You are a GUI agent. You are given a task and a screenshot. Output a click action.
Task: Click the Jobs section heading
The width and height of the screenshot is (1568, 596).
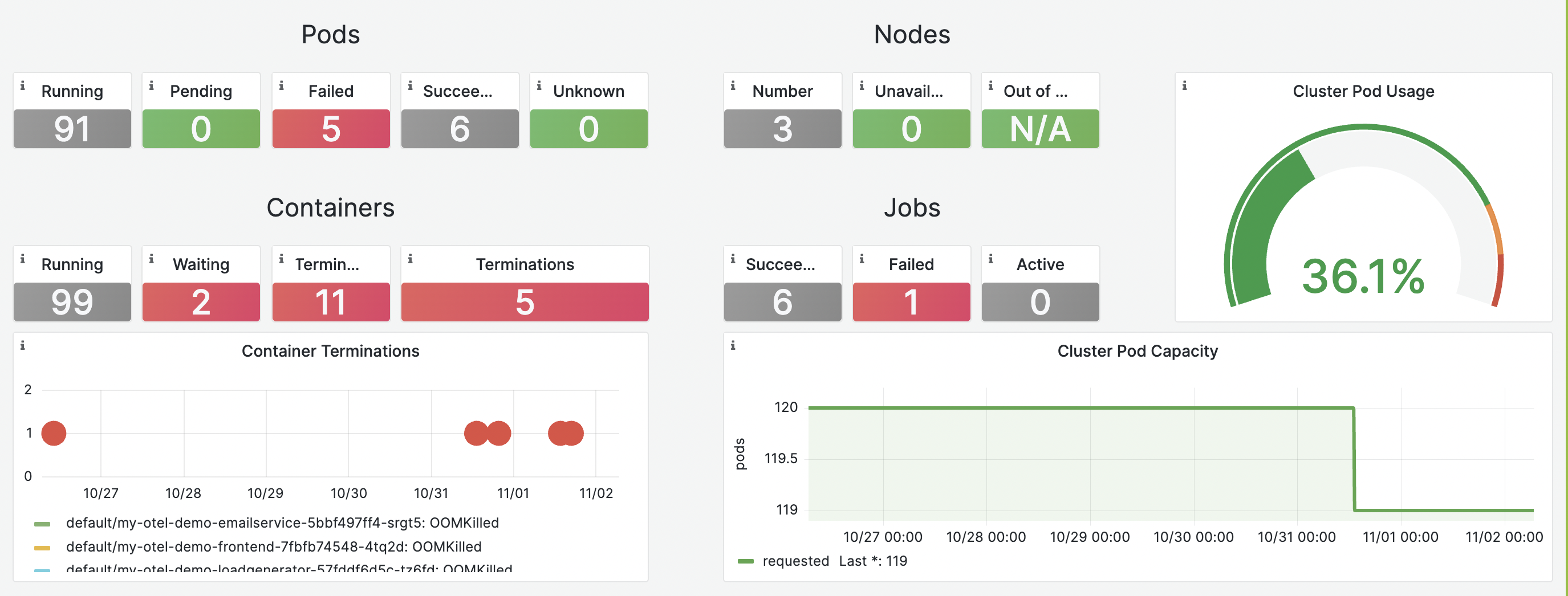(x=911, y=208)
